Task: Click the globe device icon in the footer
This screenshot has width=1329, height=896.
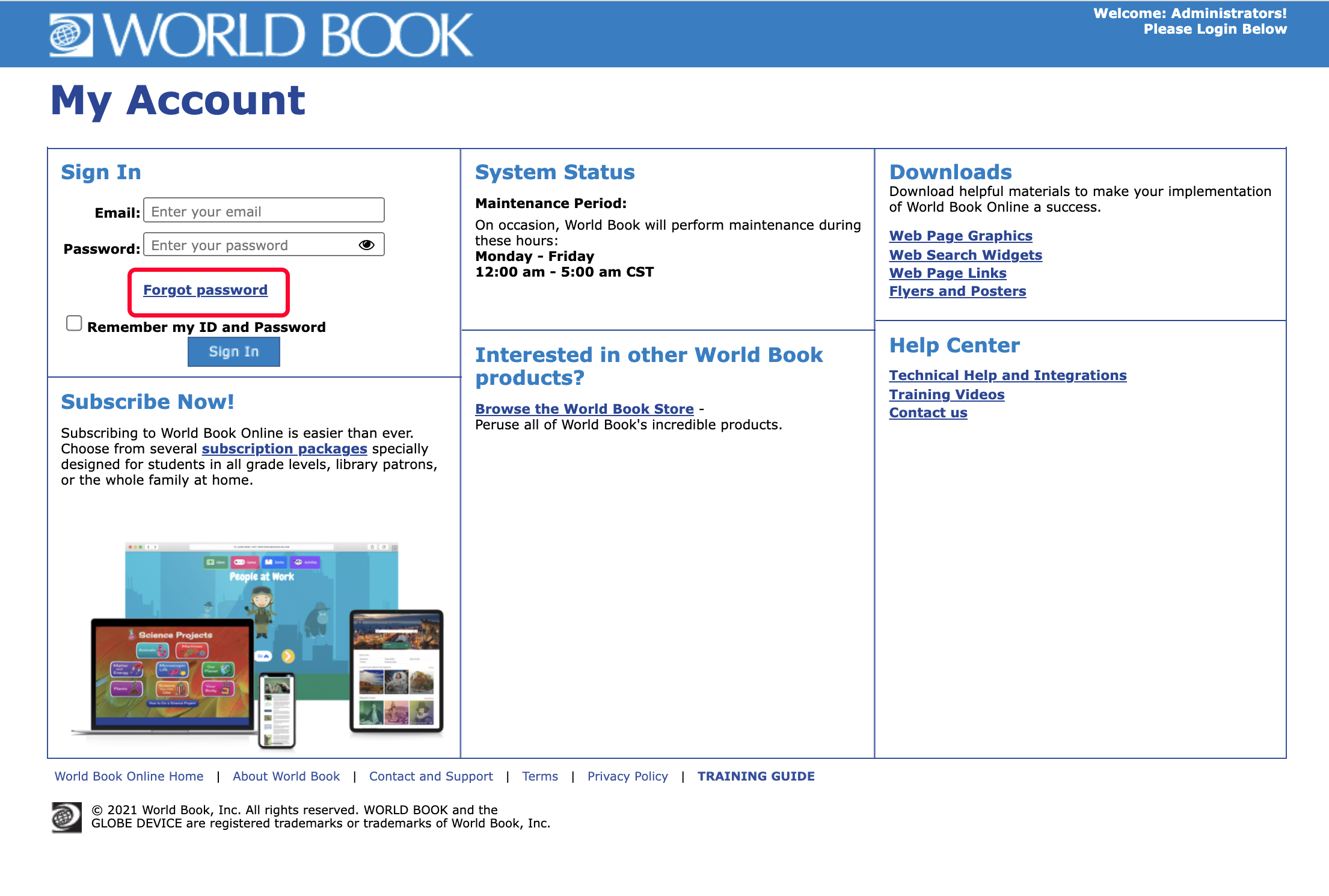Action: [x=66, y=817]
